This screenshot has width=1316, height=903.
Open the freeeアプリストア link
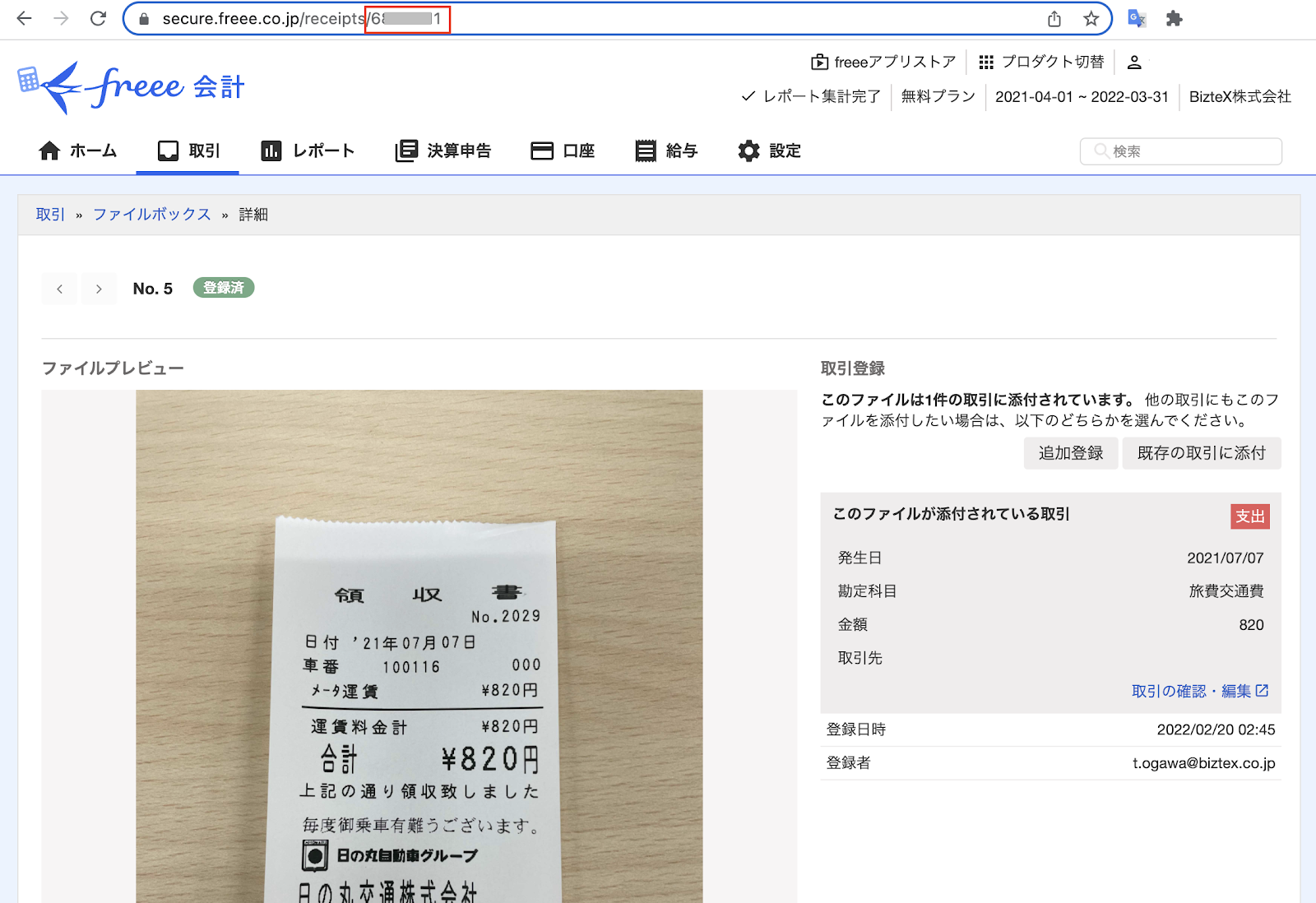[883, 62]
